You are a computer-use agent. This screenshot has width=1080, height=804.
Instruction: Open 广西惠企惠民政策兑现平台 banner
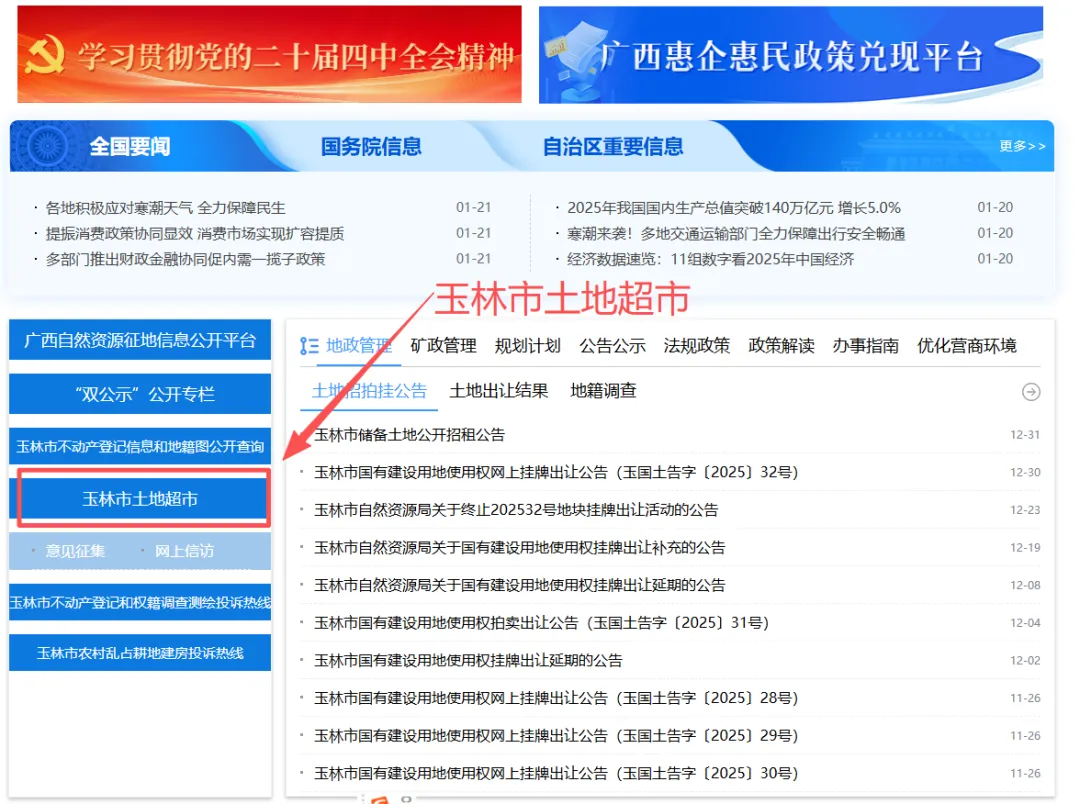pos(790,55)
